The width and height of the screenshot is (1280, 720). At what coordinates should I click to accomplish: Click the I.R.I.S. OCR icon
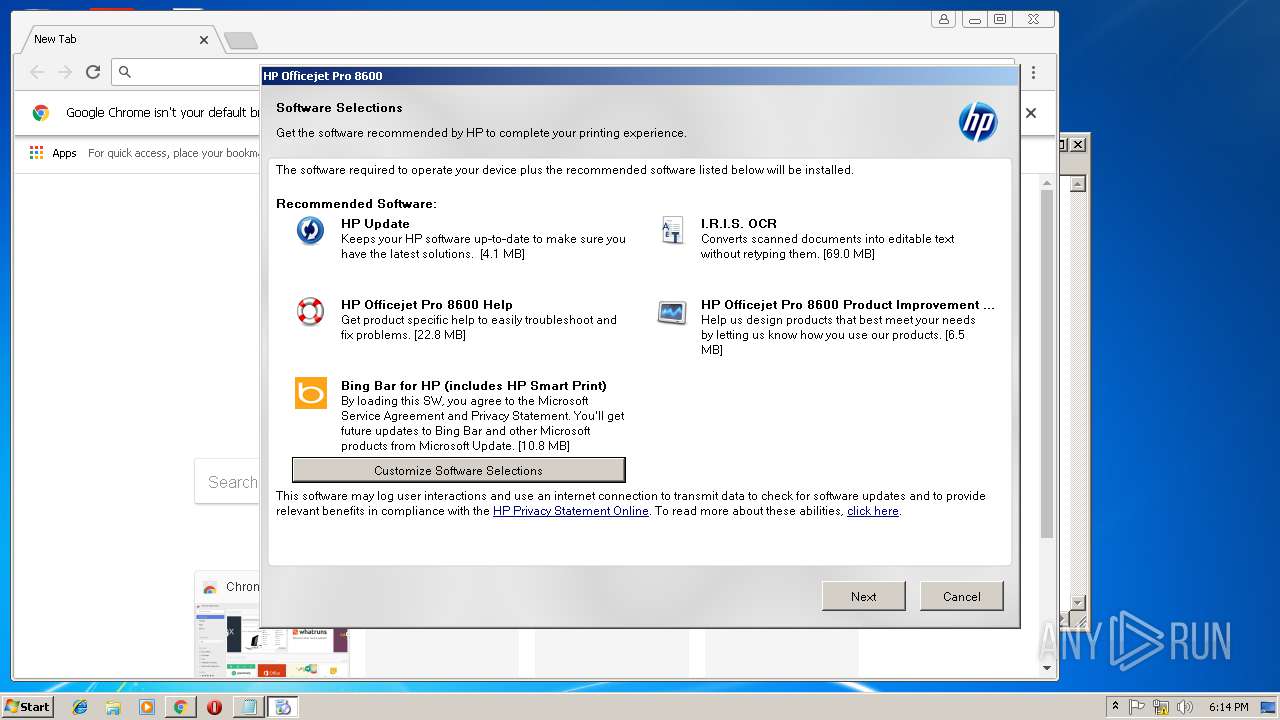coord(672,231)
